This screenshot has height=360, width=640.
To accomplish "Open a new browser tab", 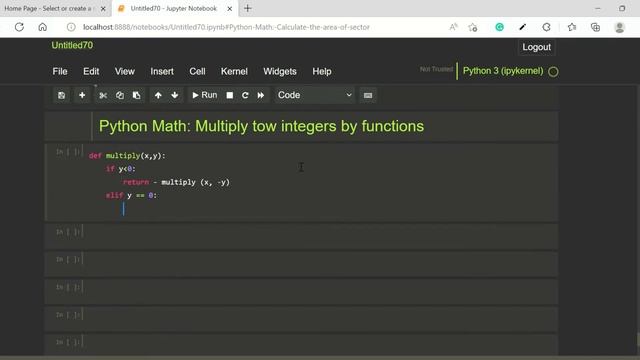I will 248,8.
